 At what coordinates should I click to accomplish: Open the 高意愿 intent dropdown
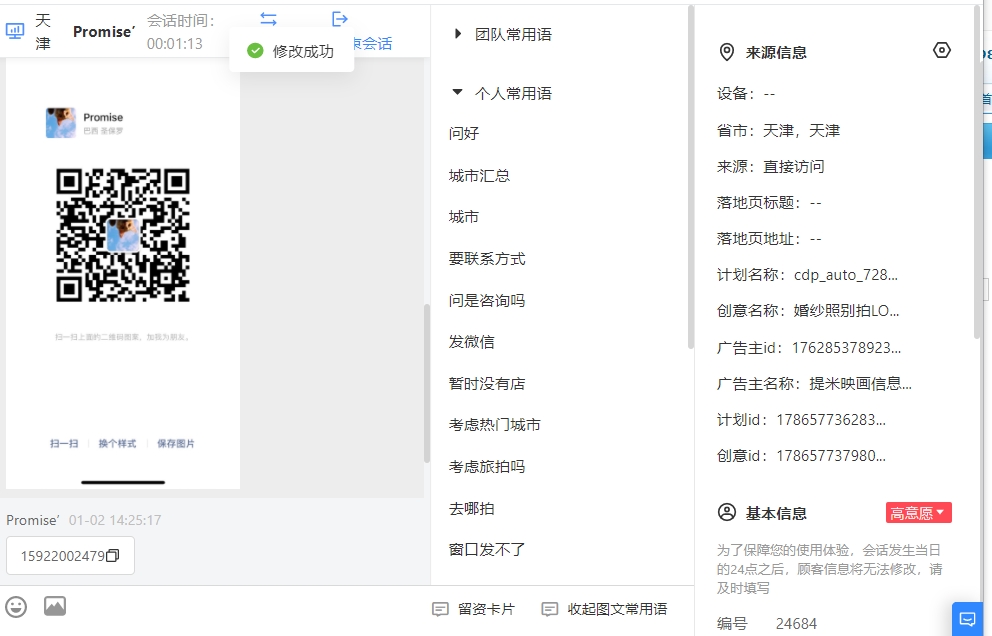coord(919,513)
